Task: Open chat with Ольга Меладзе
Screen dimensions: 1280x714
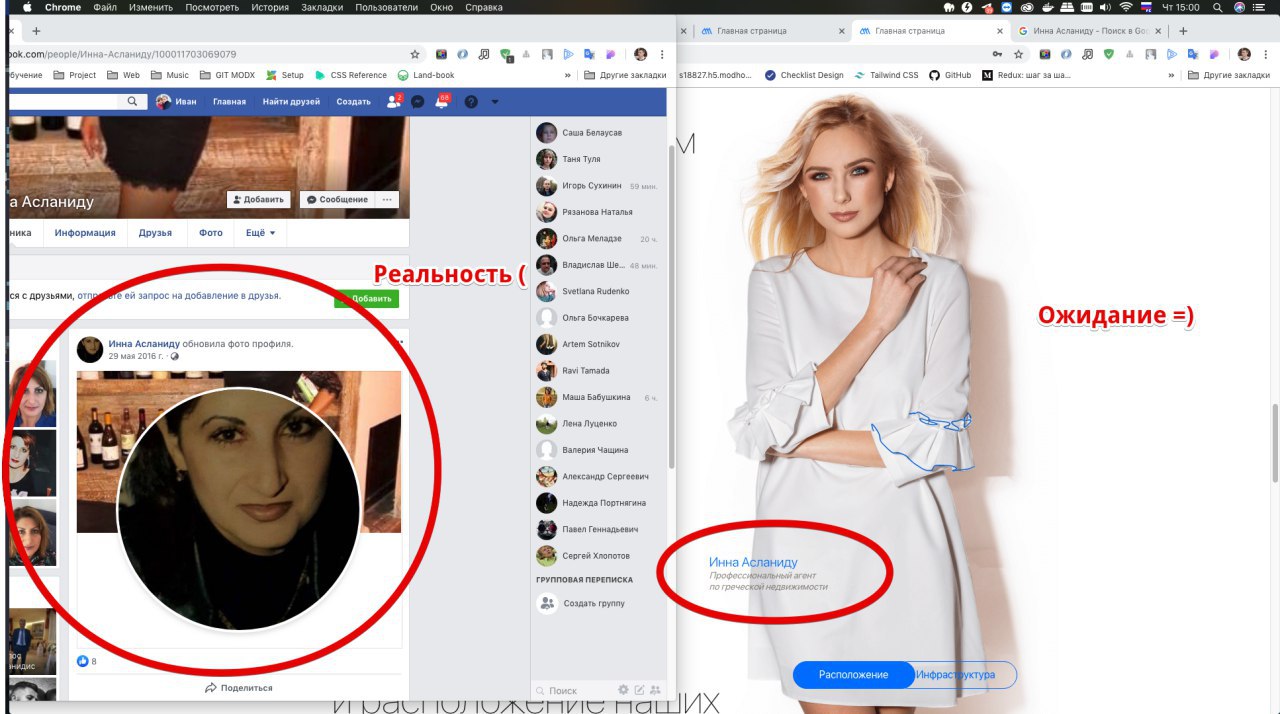Action: pyautogui.click(x=598, y=238)
